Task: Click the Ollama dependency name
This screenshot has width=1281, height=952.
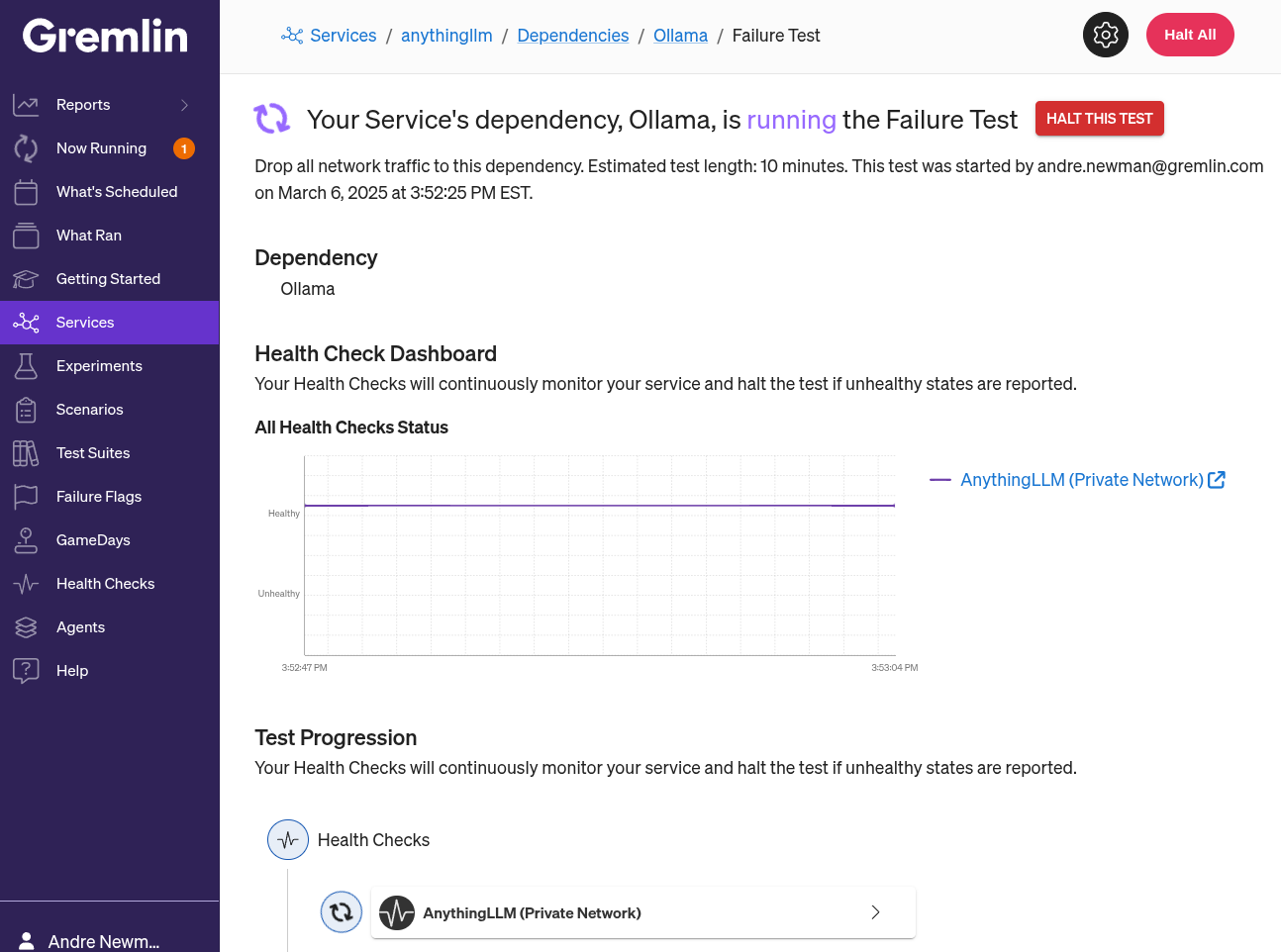Action: [308, 289]
